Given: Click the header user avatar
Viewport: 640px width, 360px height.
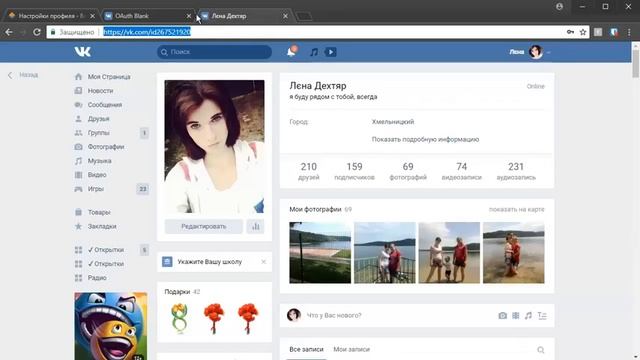Looking at the screenshot, I should (536, 52).
